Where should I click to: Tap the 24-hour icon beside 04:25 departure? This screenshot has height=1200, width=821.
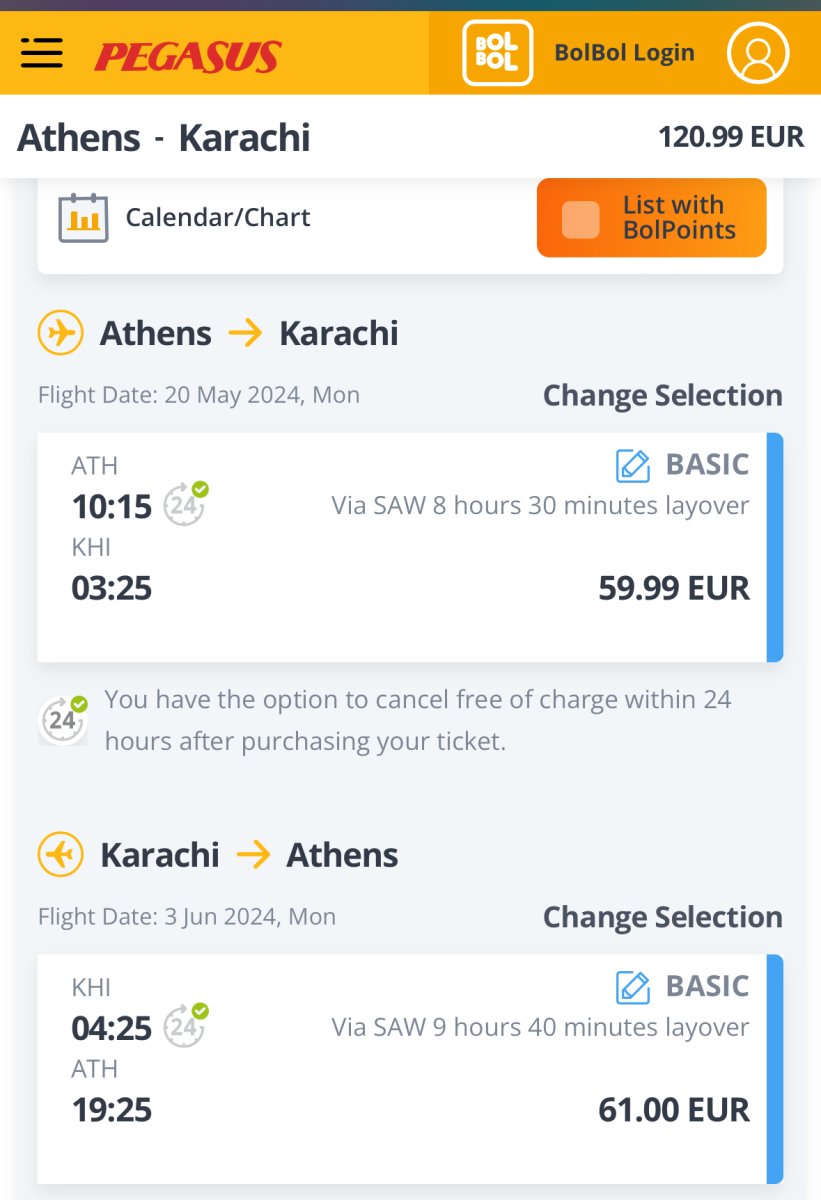[186, 1025]
